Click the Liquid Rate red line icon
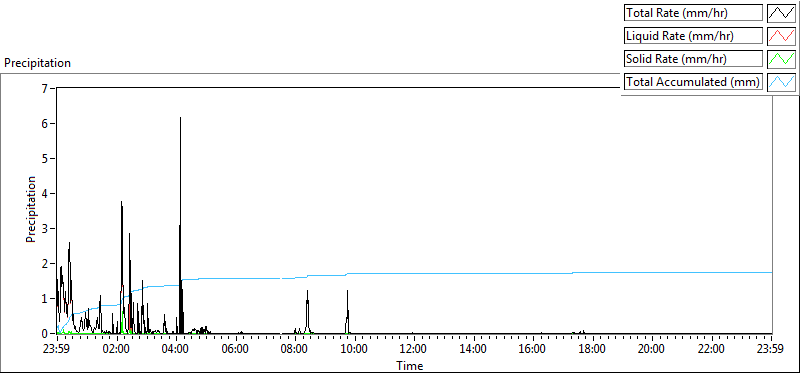This screenshot has width=800, height=373. (782, 36)
